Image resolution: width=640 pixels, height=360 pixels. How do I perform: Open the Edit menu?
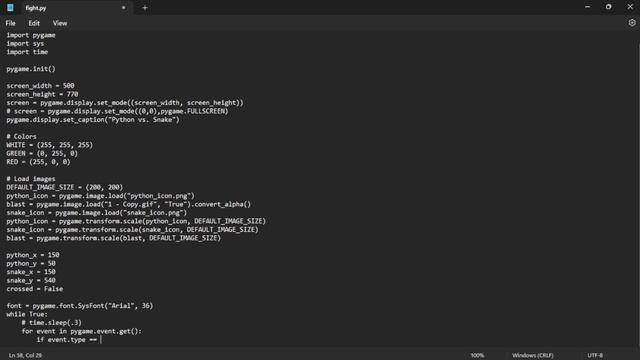coord(34,23)
